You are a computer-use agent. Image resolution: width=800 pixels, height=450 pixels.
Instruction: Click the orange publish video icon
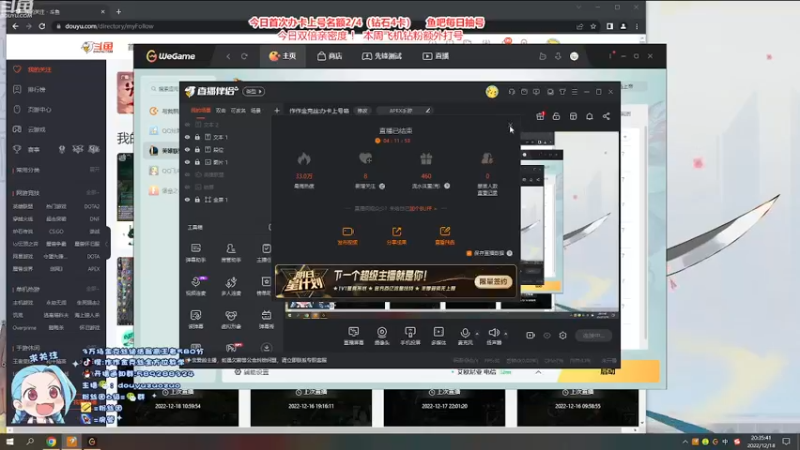(348, 232)
